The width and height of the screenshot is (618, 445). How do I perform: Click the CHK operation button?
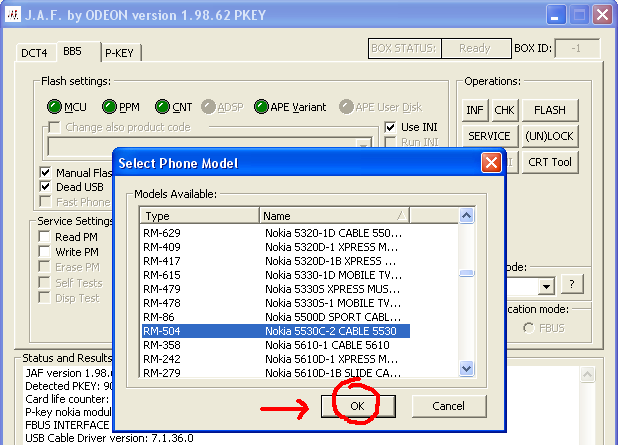point(504,110)
